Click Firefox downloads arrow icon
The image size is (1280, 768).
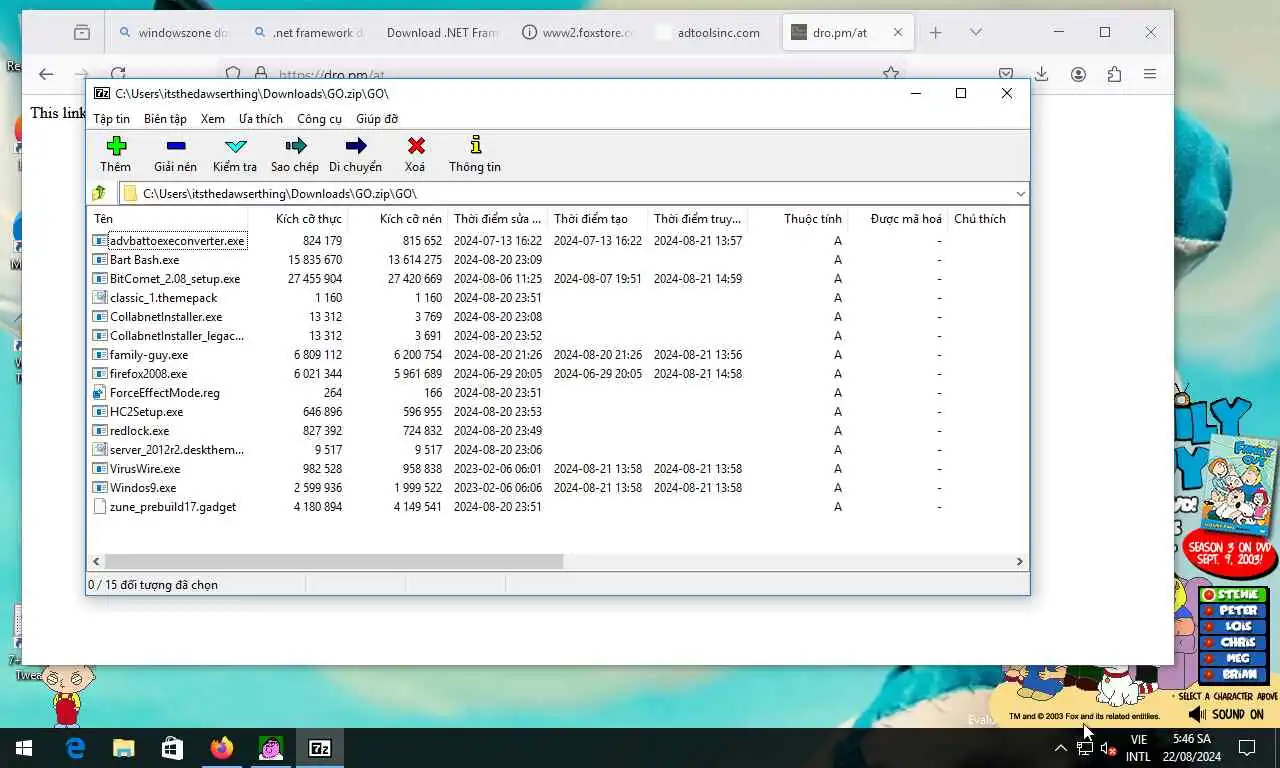(x=1041, y=74)
